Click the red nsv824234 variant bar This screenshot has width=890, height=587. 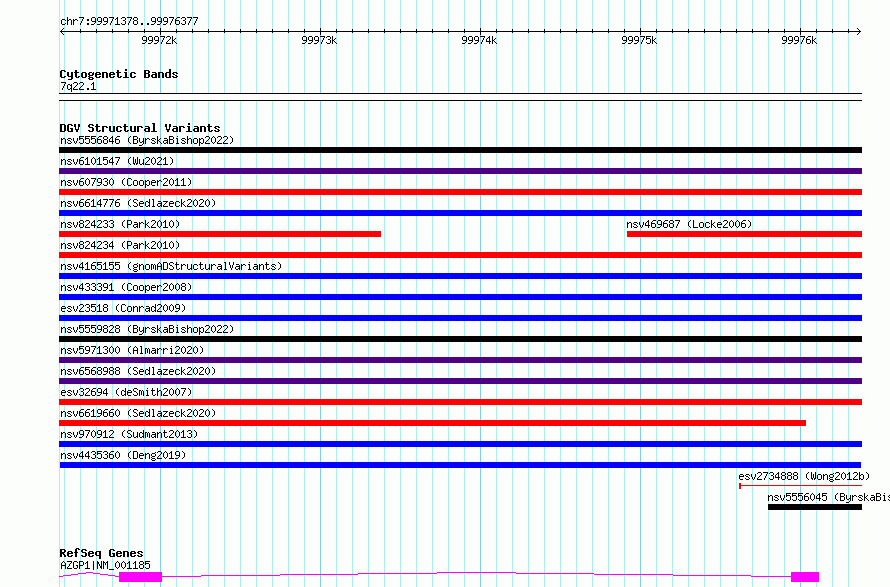coord(460,255)
